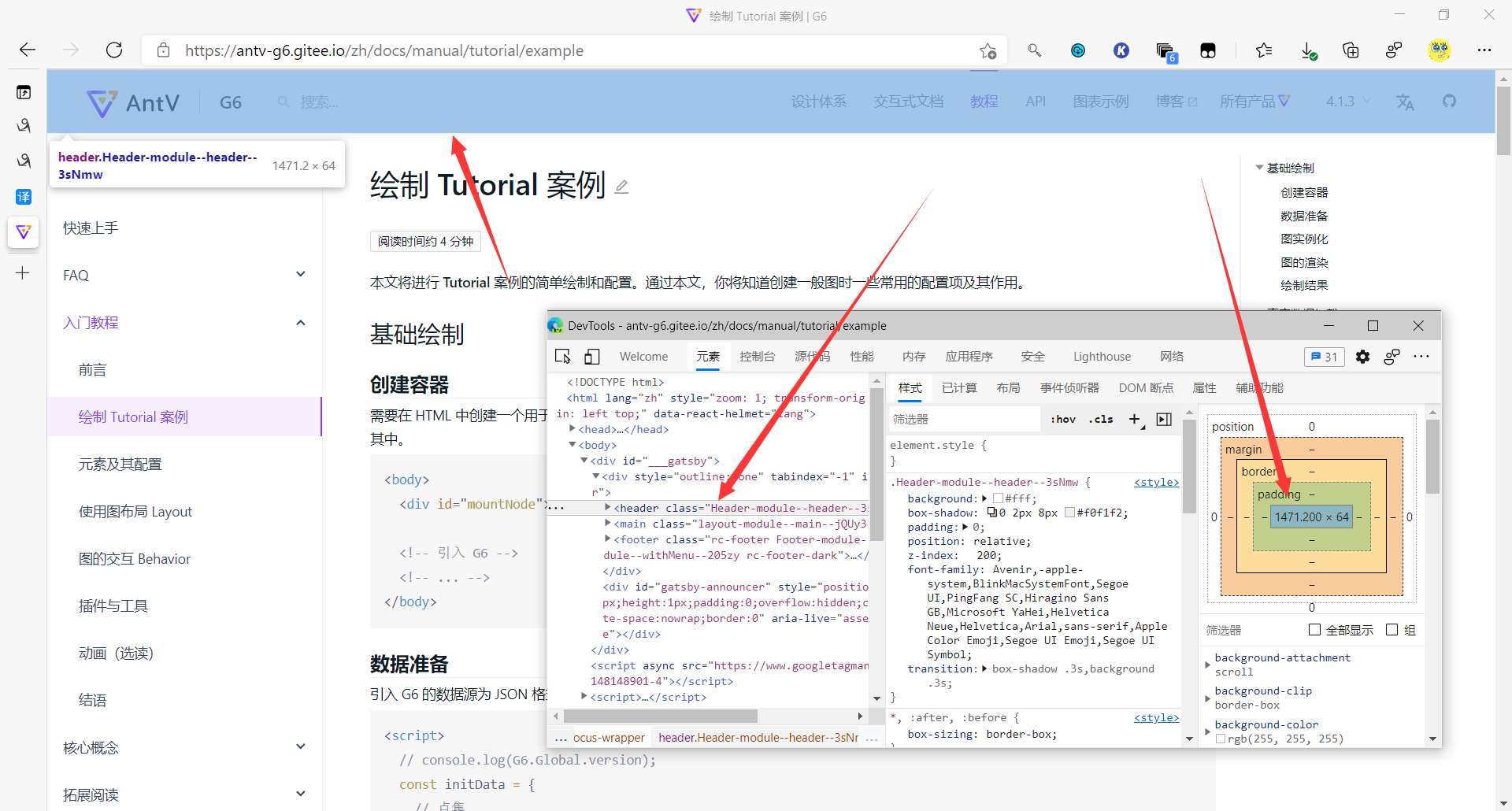Select the 已计算 styles sub-tab
Screen dimensions: 1512x811
pyautogui.click(x=959, y=388)
